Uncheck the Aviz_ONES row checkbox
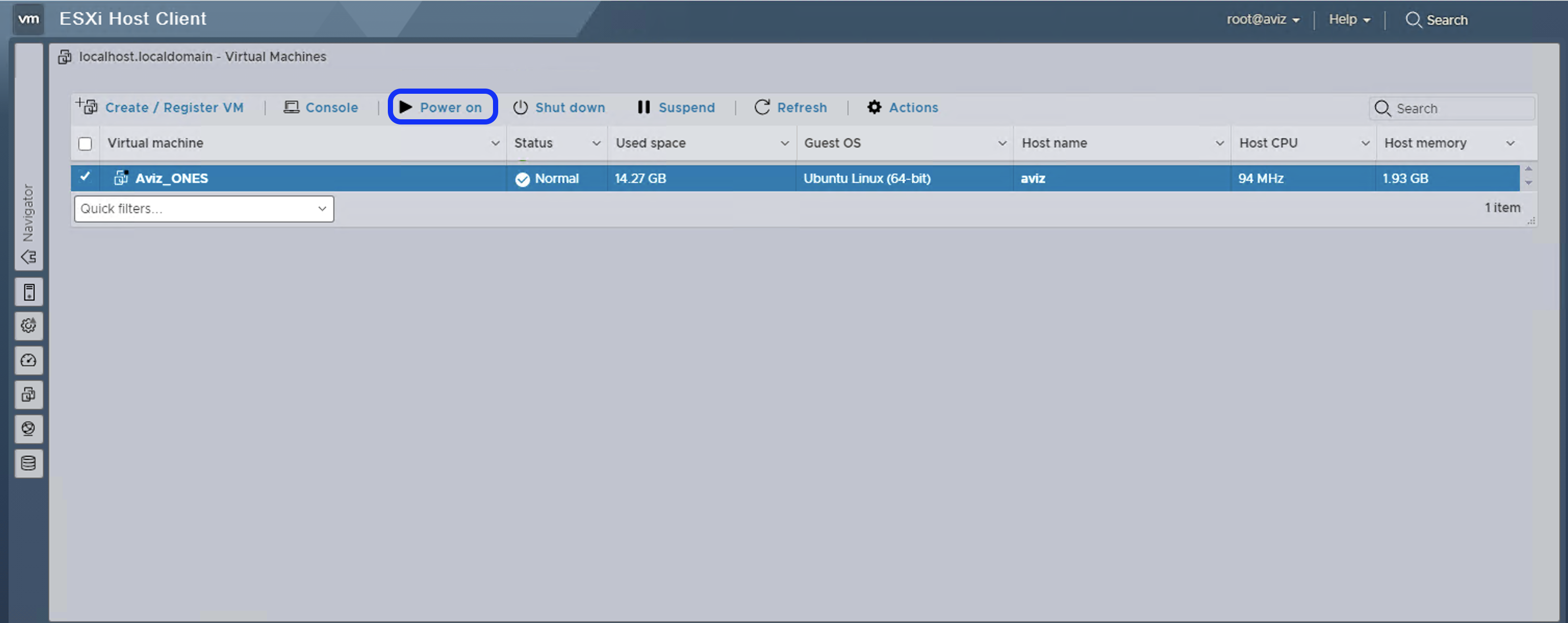Image resolution: width=1568 pixels, height=623 pixels. point(85,177)
